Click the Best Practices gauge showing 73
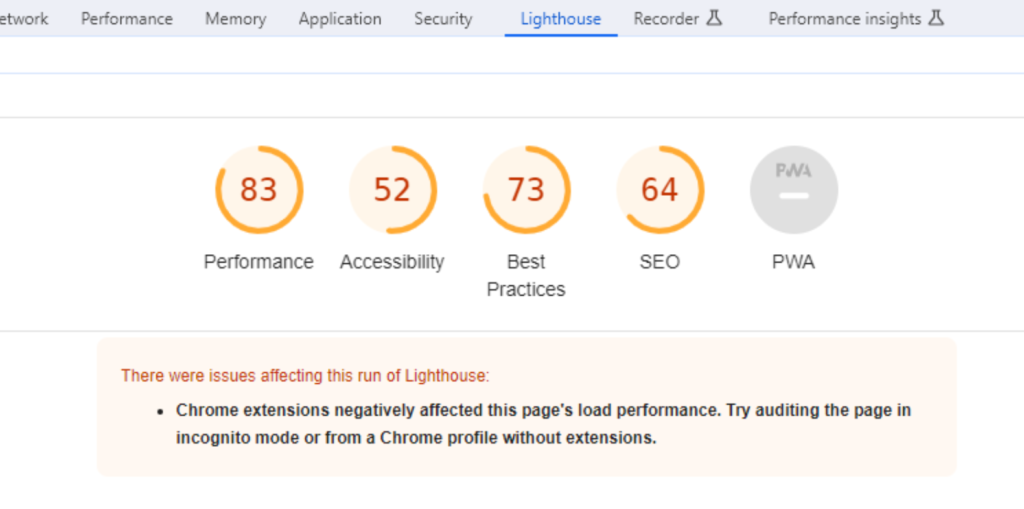The width and height of the screenshot is (1024, 509). click(x=526, y=189)
